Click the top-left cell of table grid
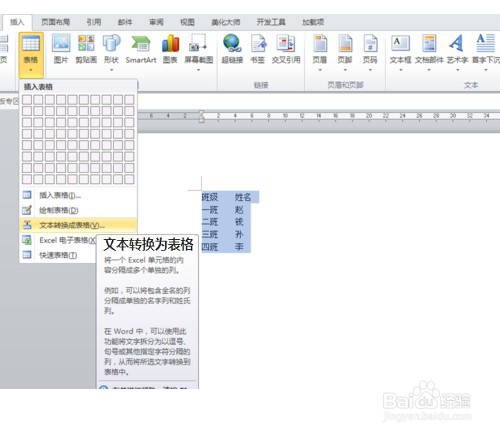The height and width of the screenshot is (434, 500). tap(27, 100)
